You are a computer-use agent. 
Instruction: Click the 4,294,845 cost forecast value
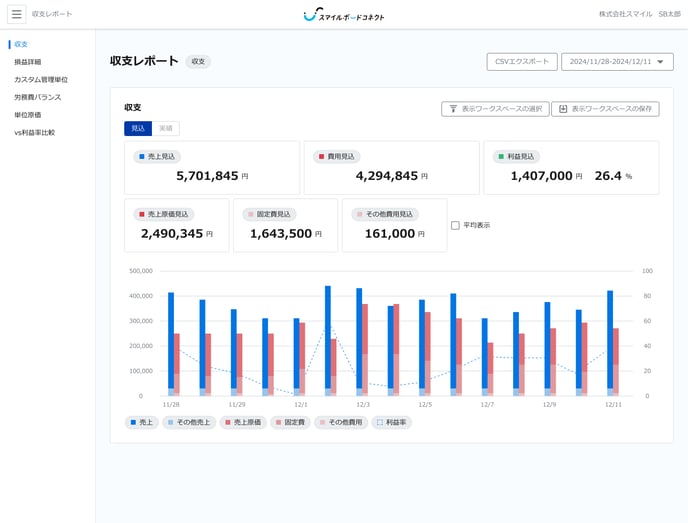(387, 176)
